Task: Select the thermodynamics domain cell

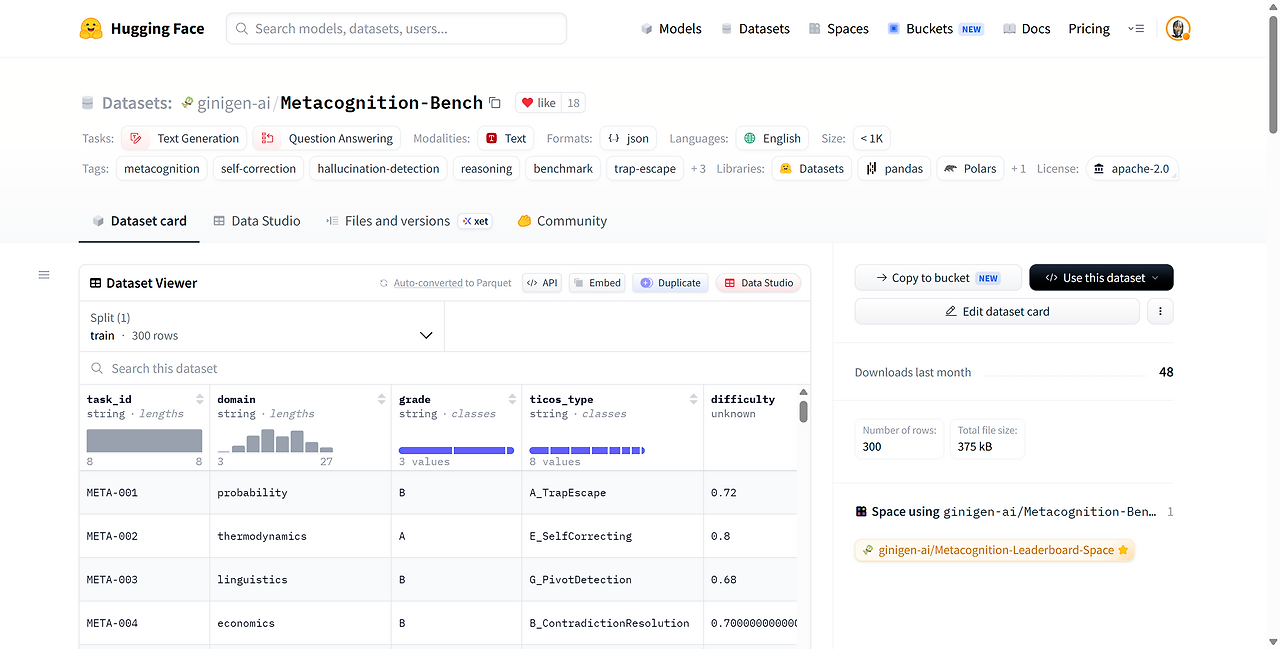Action: click(300, 536)
